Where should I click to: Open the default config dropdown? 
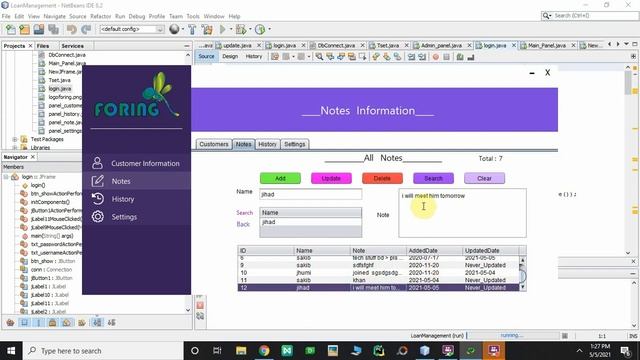coord(131,29)
